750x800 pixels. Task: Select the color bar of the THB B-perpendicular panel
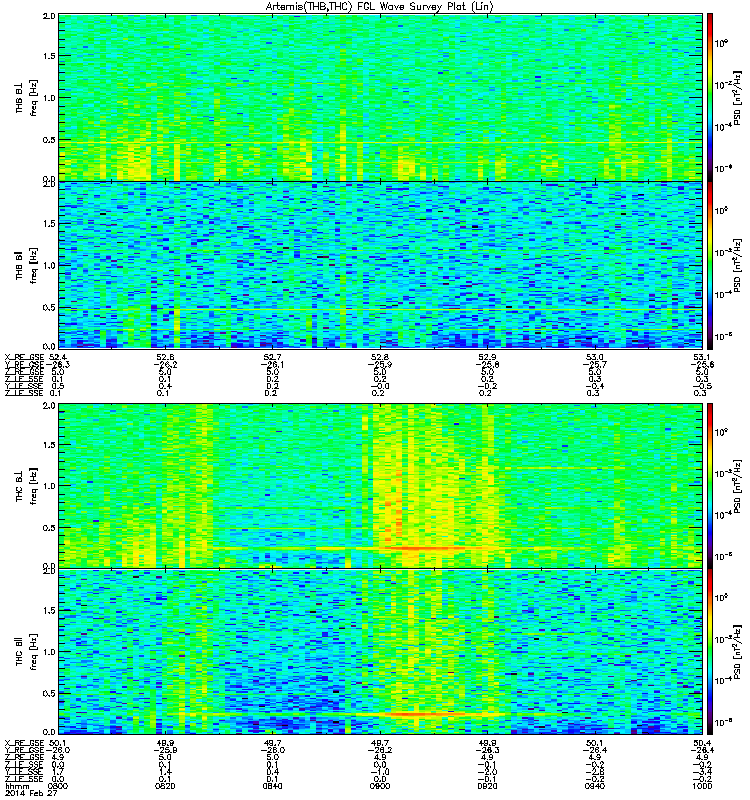pyautogui.click(x=710, y=97)
